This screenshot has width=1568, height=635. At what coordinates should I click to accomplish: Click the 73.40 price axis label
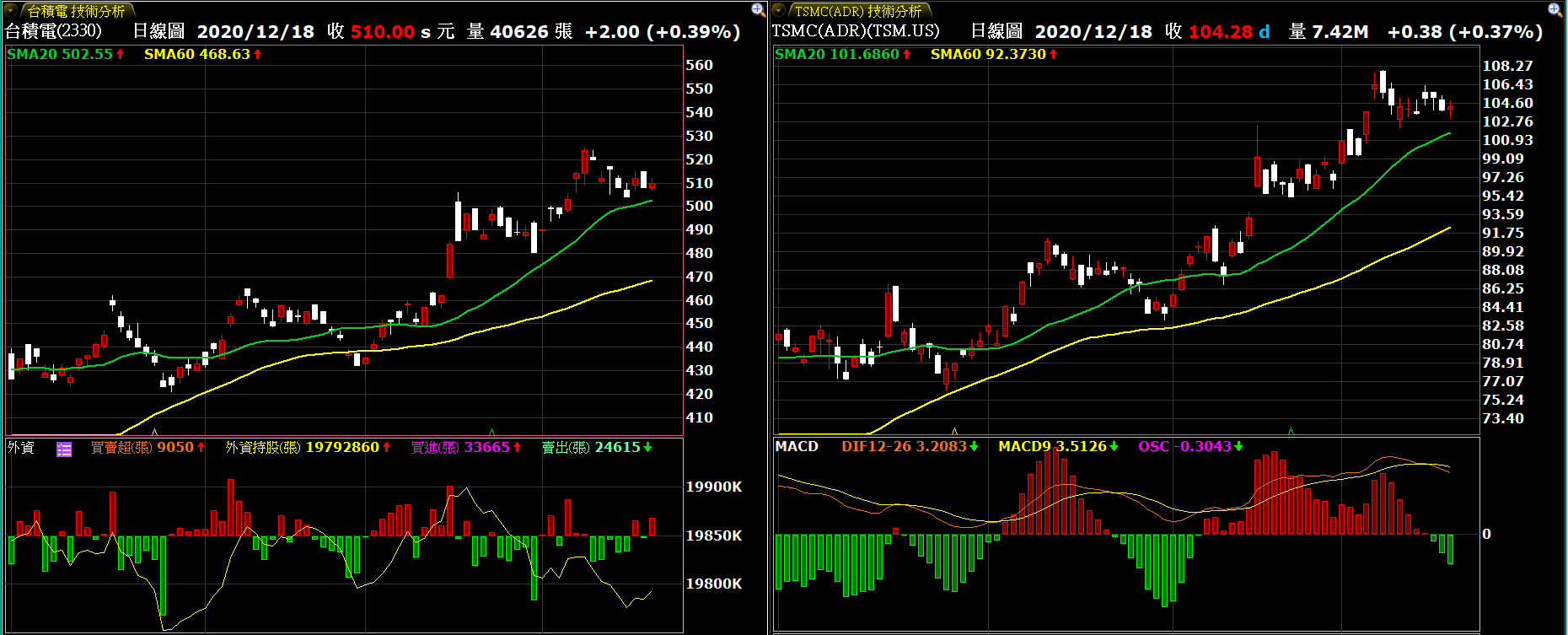tap(1503, 418)
